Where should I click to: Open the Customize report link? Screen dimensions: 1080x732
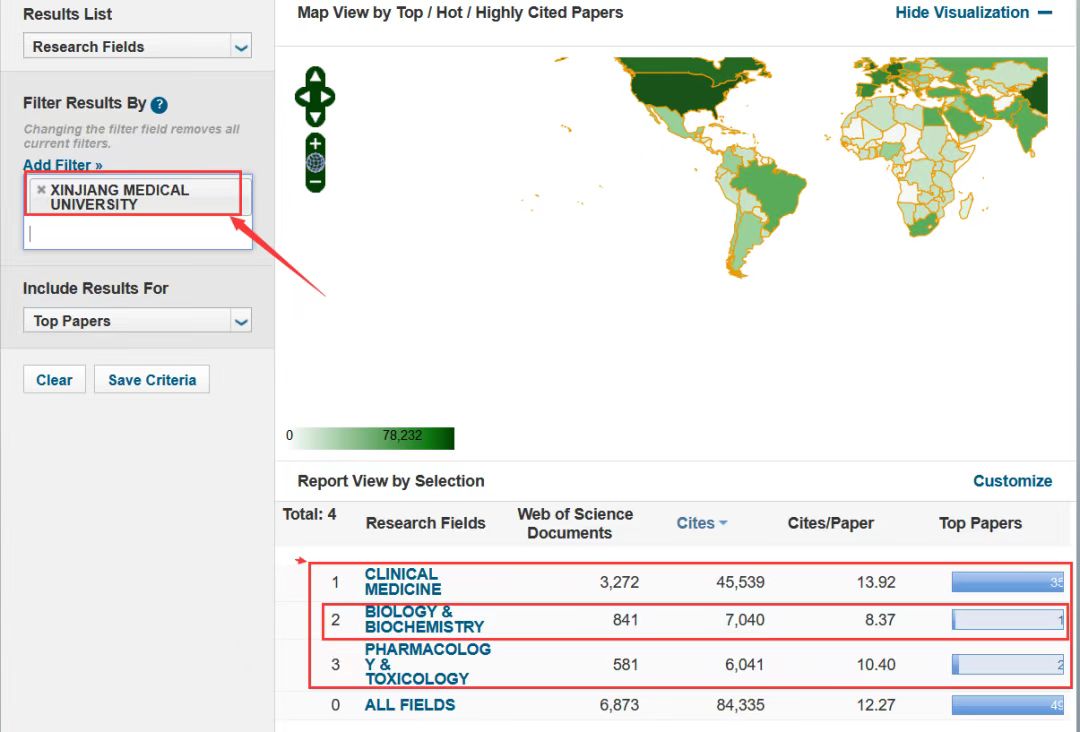pyautogui.click(x=1012, y=481)
